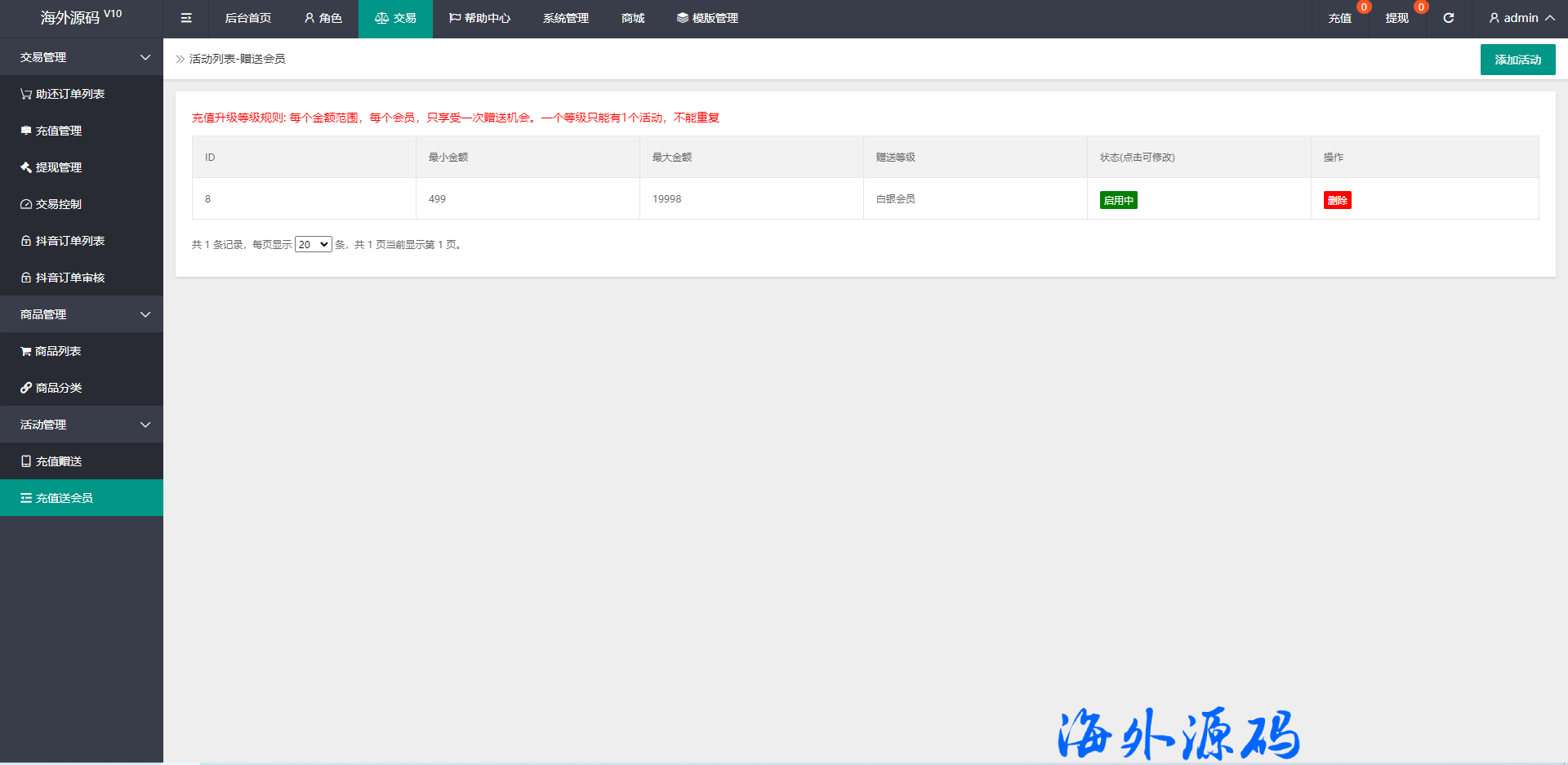This screenshot has width=1568, height=765.
Task: Click the 添加活动 button
Action: [1517, 60]
